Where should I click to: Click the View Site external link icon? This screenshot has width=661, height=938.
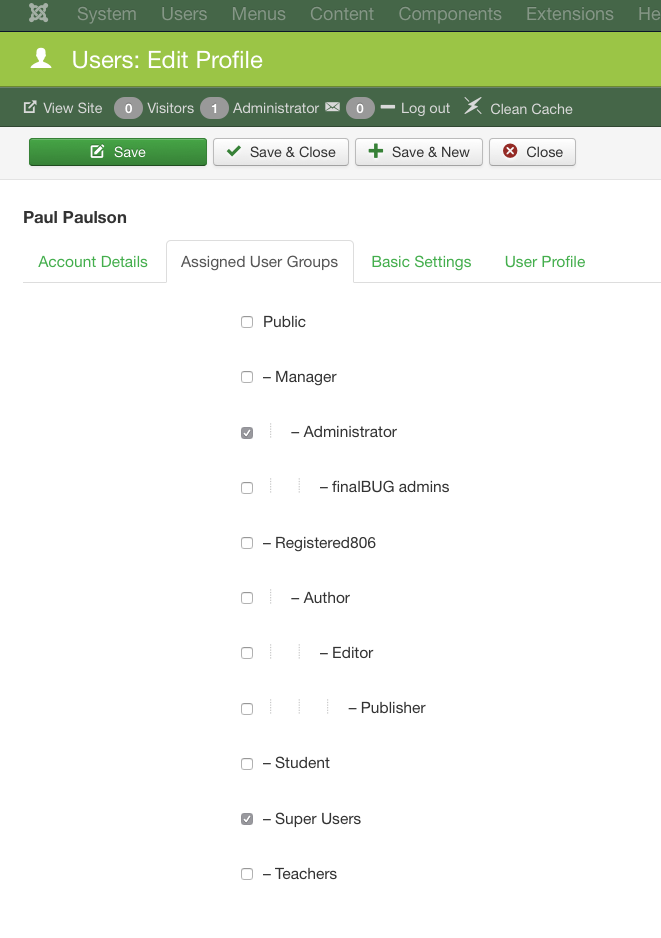click(30, 107)
